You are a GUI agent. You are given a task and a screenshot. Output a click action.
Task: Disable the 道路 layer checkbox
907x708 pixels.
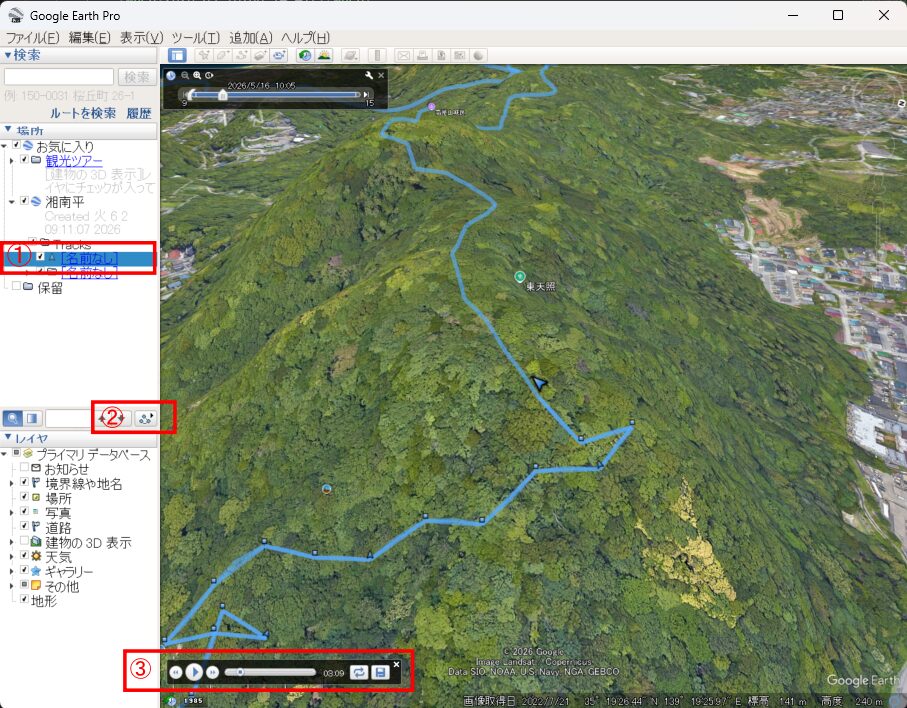click(x=24, y=526)
